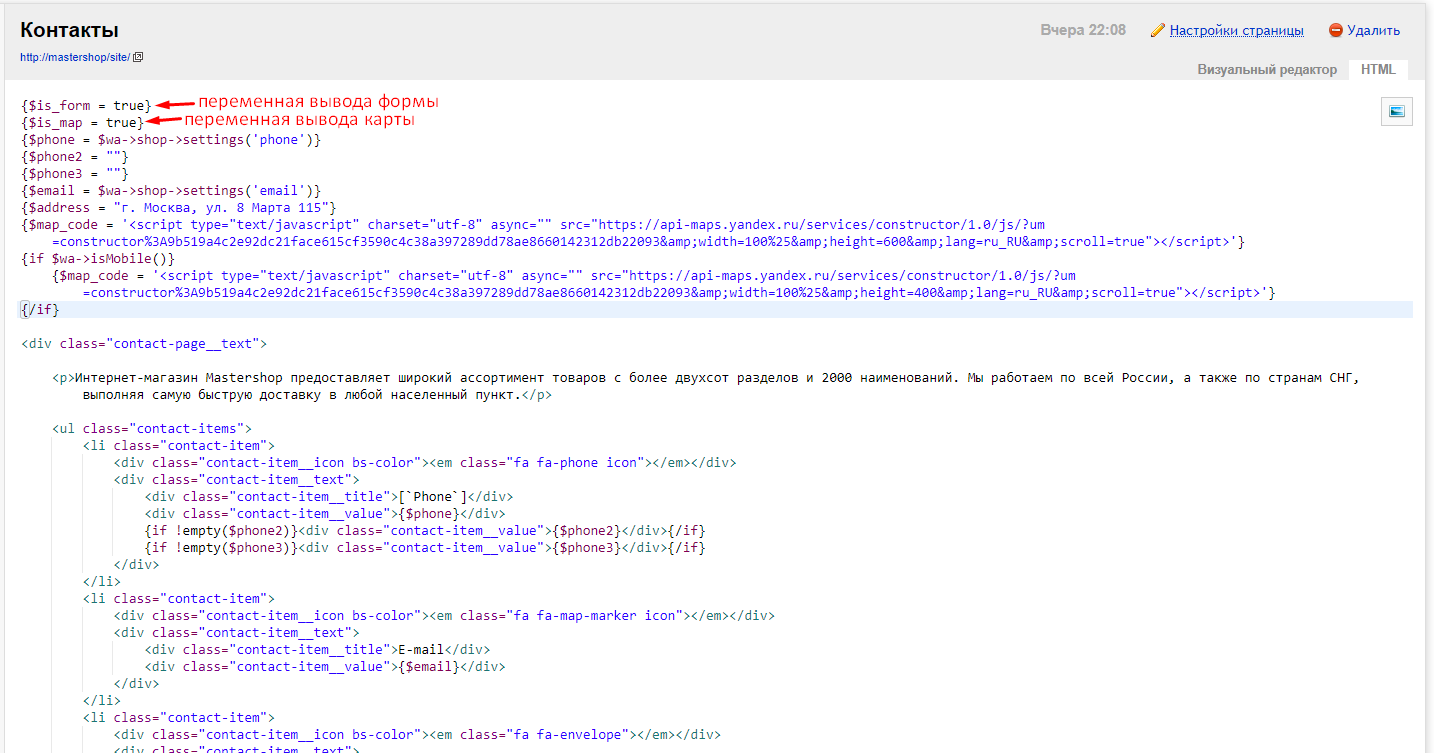The height and width of the screenshot is (753, 1434).
Task: Place cursor on the {$is_form = true} line
Action: click(x=86, y=105)
